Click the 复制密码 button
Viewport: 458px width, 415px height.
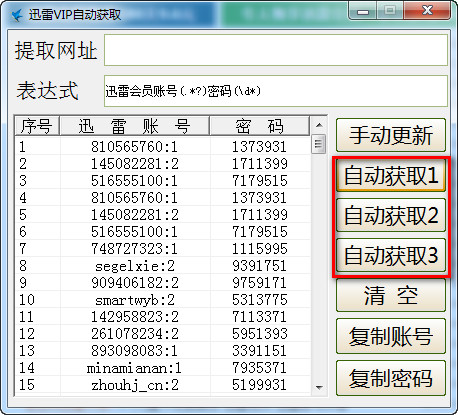click(x=391, y=378)
